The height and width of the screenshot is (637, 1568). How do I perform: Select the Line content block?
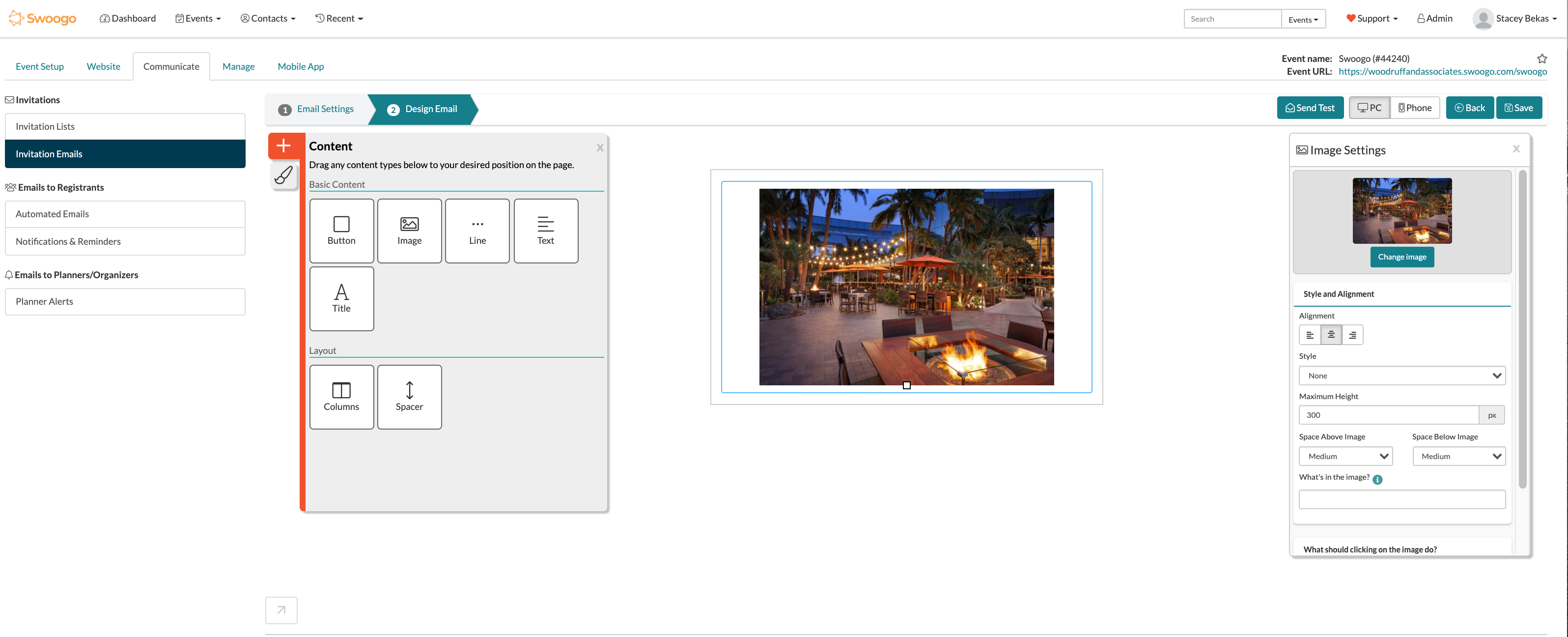[x=477, y=231]
